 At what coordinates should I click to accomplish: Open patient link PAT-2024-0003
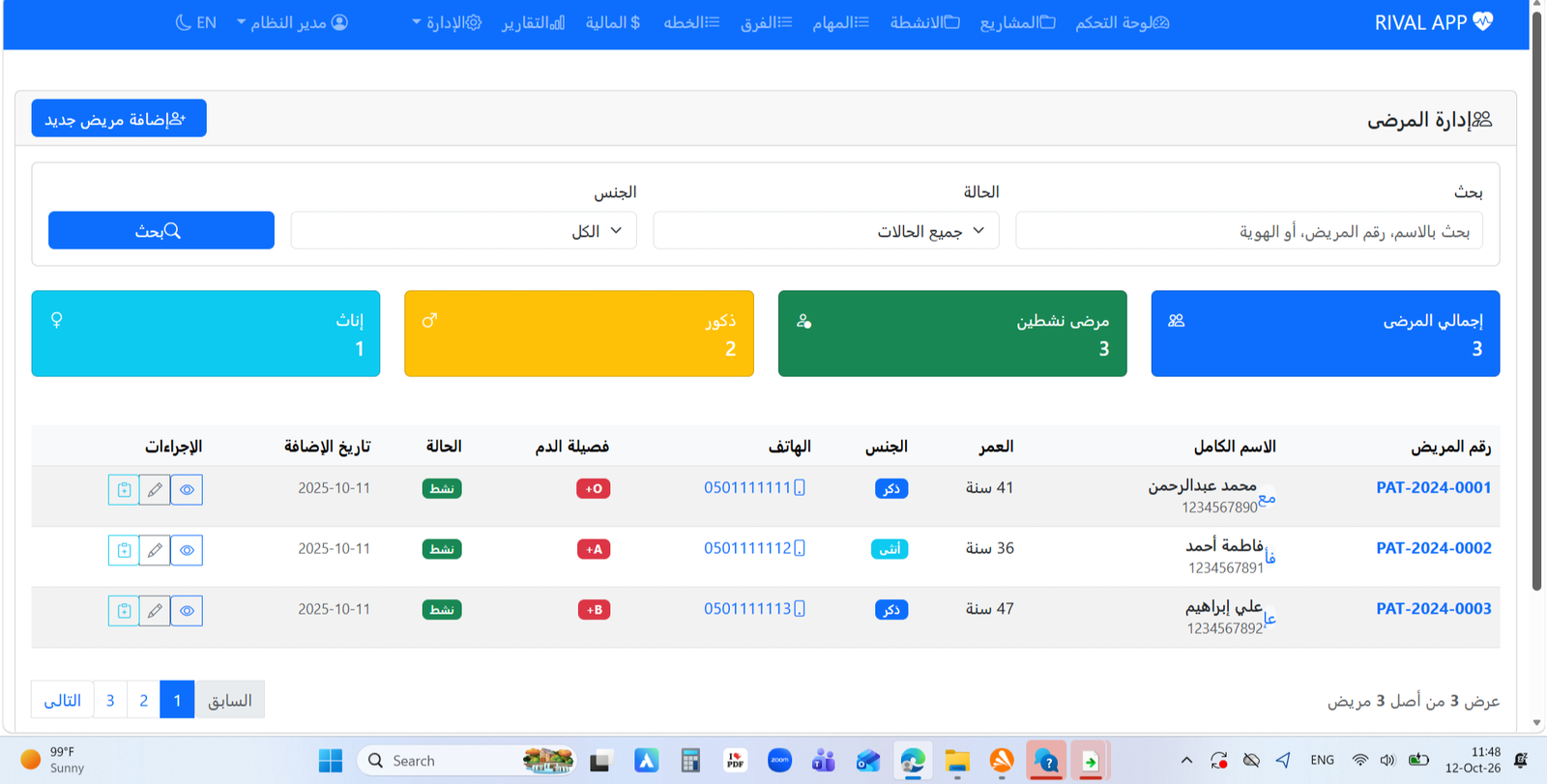[1434, 609]
